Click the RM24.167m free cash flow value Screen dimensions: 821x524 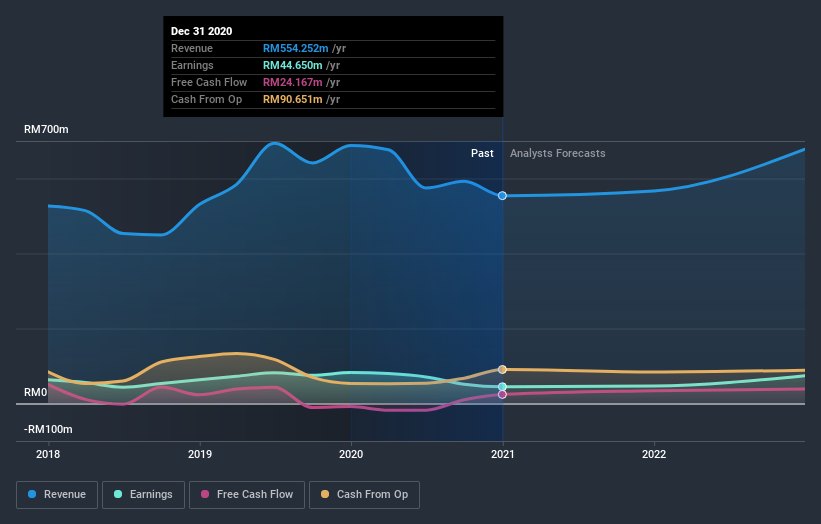pyautogui.click(x=293, y=82)
